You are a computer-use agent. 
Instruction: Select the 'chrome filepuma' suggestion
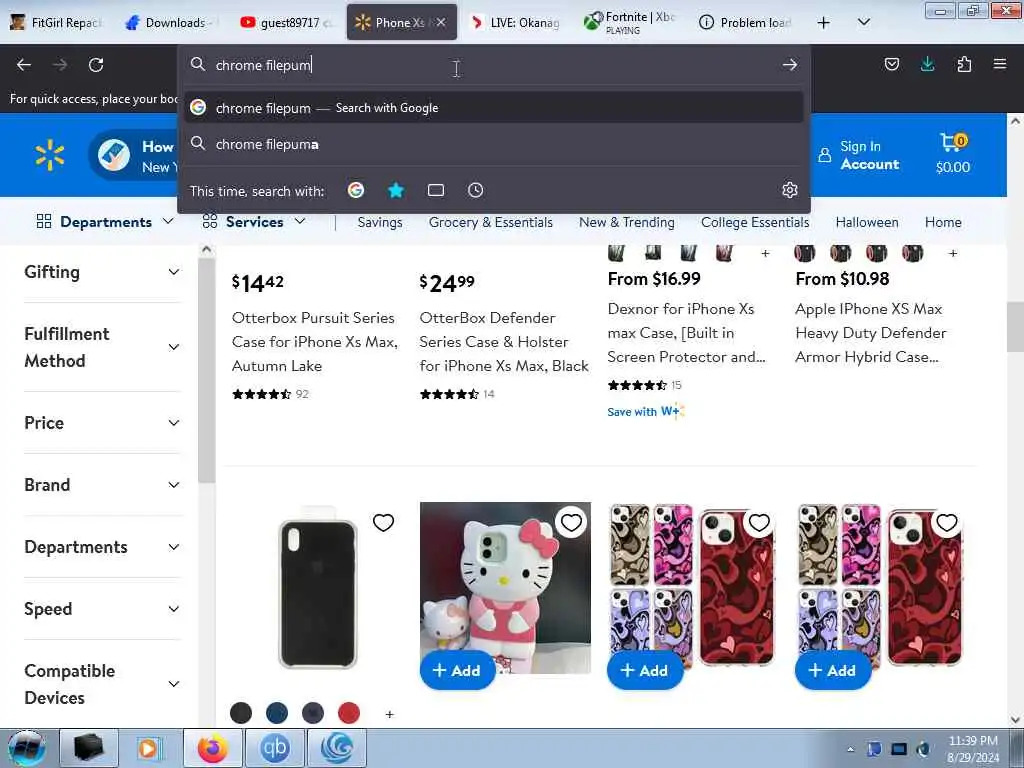pyautogui.click(x=494, y=144)
